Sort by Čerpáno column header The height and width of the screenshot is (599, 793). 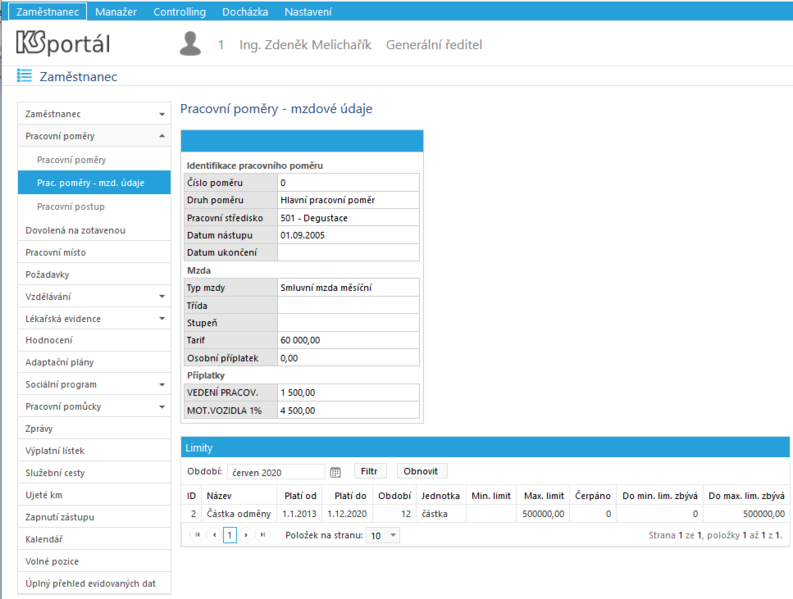click(593, 496)
